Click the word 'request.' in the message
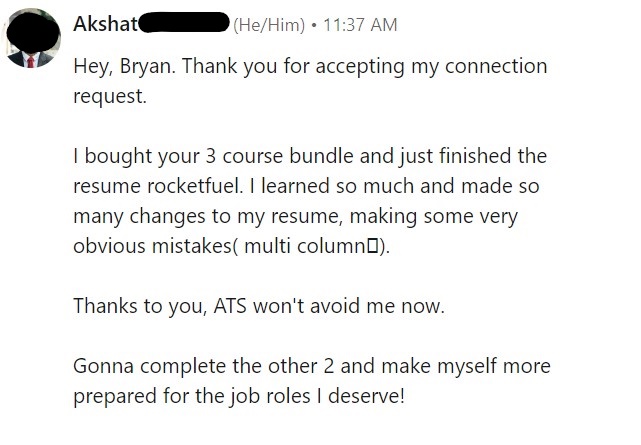 pyautogui.click(x=110, y=97)
